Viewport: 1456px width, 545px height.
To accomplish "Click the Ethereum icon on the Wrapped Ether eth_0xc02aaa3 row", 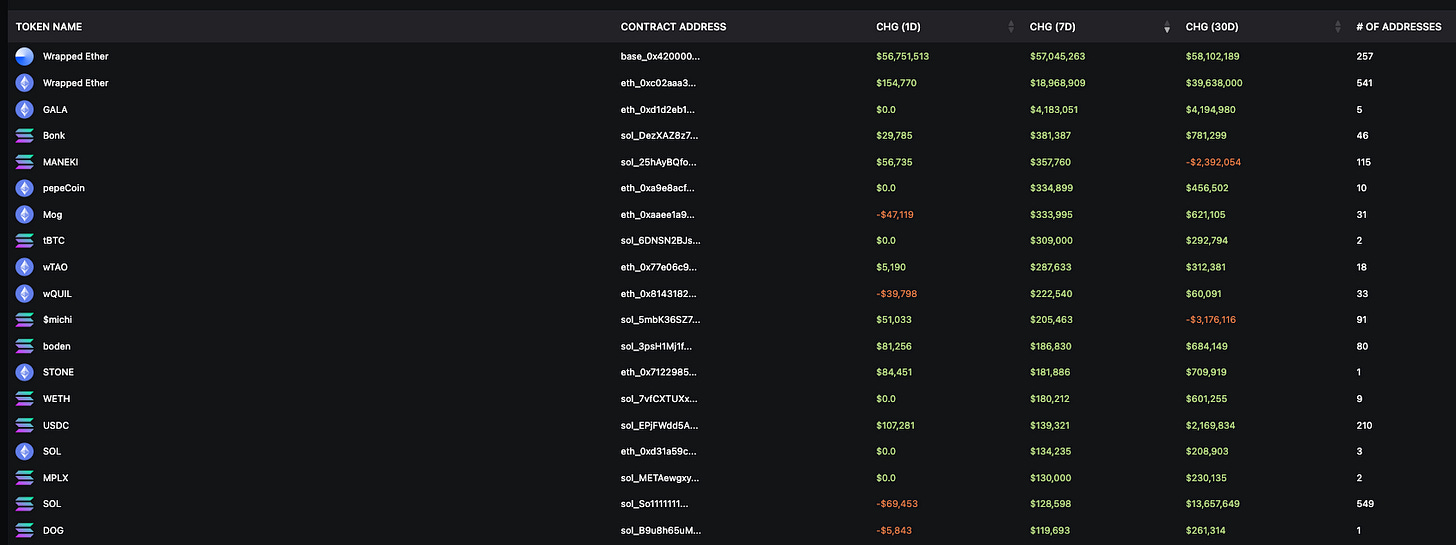I will [25, 83].
